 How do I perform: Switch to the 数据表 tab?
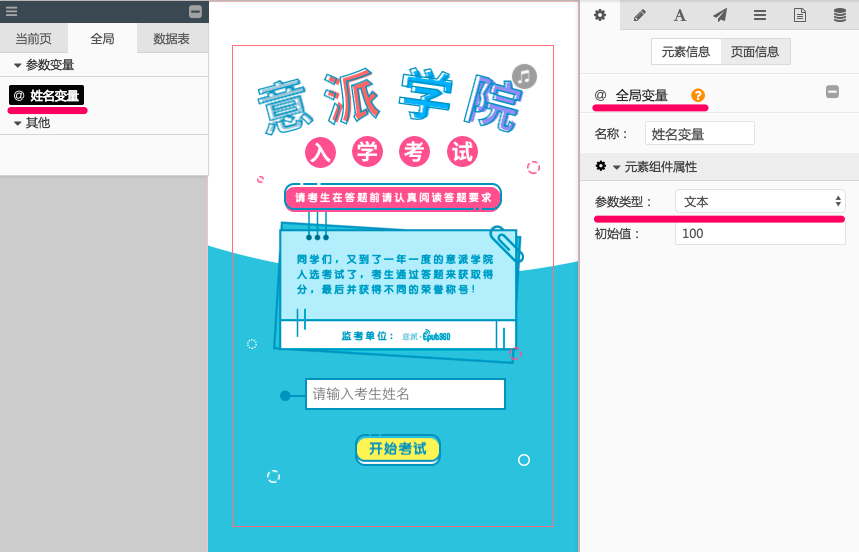coord(171,39)
